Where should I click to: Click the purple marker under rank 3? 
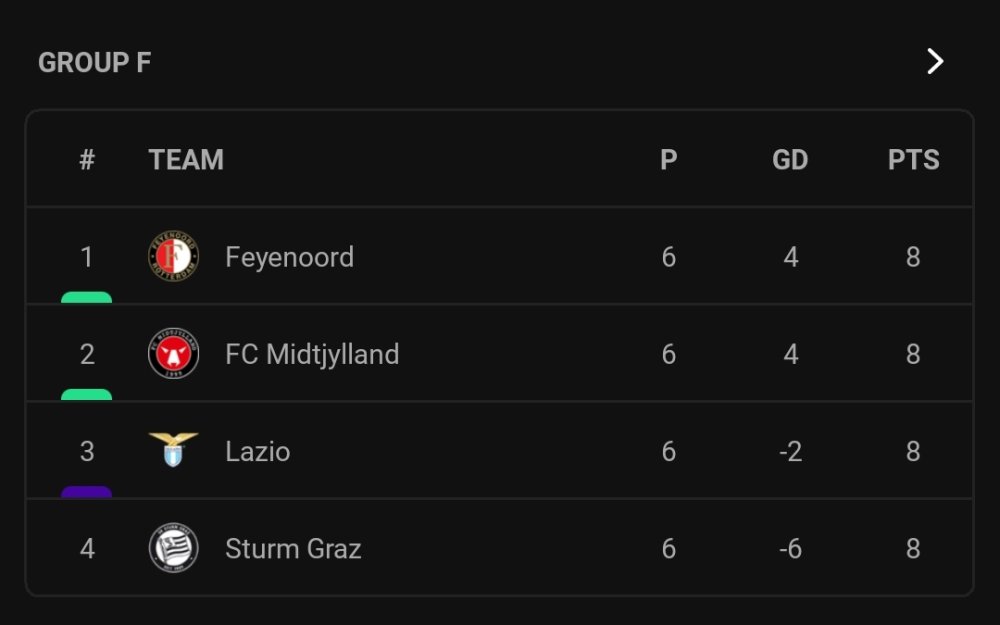tap(87, 491)
